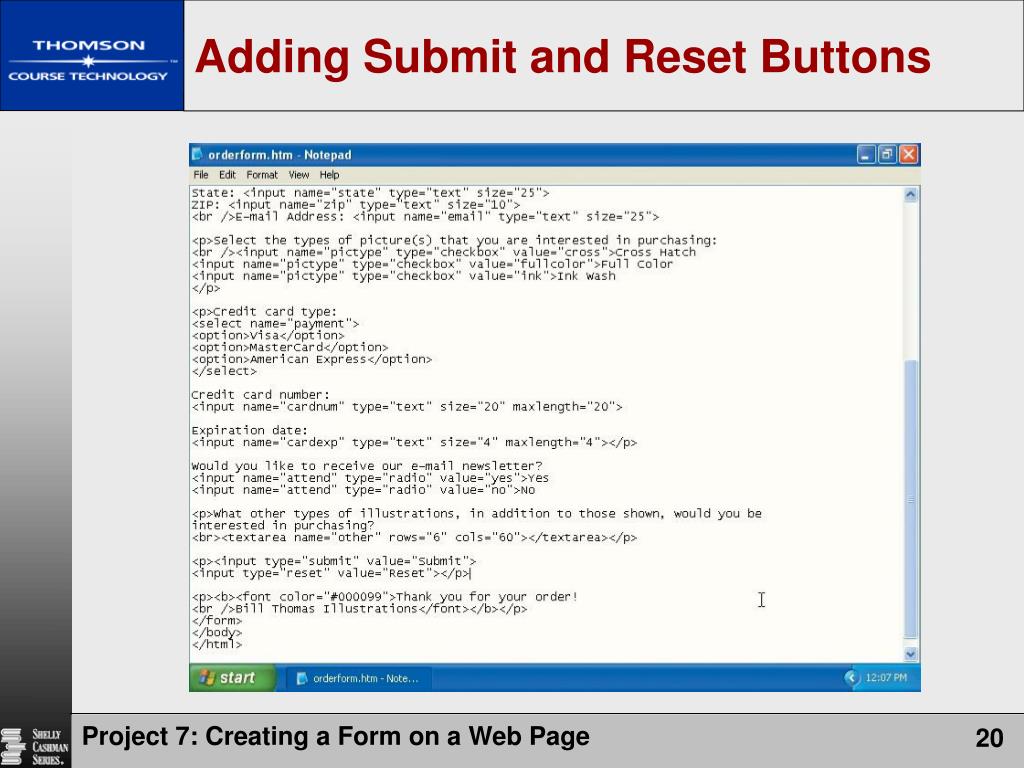
Task: Click the <option>Visa</option> line
Action: pyautogui.click(x=268, y=336)
